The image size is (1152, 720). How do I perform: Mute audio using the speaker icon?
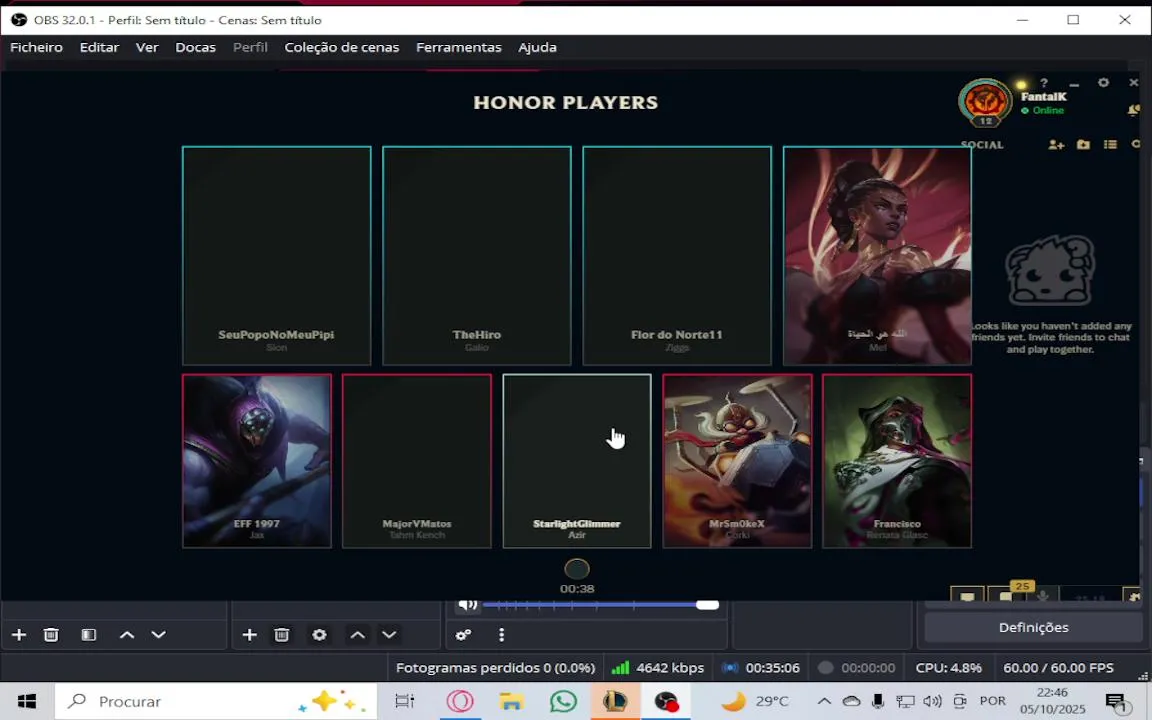(468, 605)
